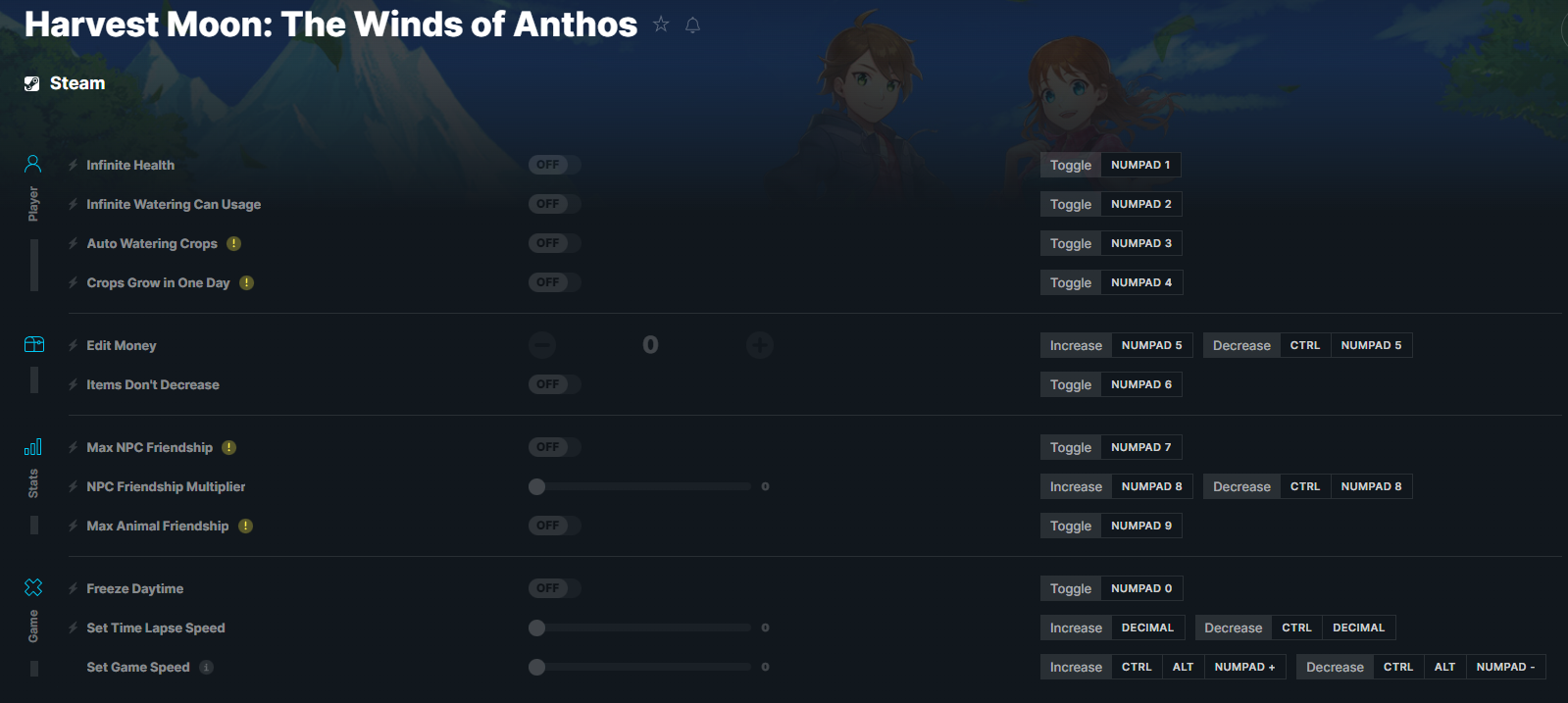Enable Items Don't Decrease switch
The image size is (1568, 703).
coord(555,384)
